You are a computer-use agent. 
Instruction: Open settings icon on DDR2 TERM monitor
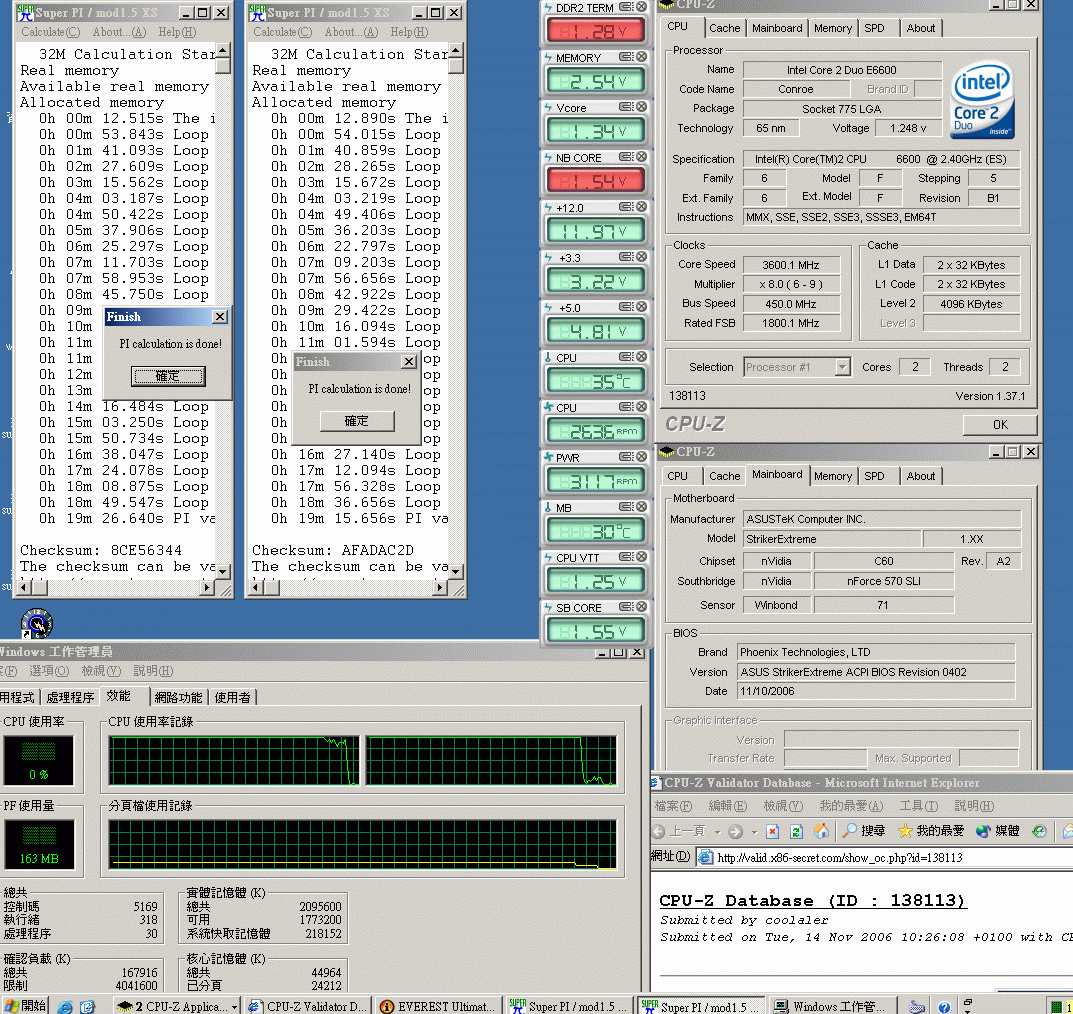(x=625, y=7)
